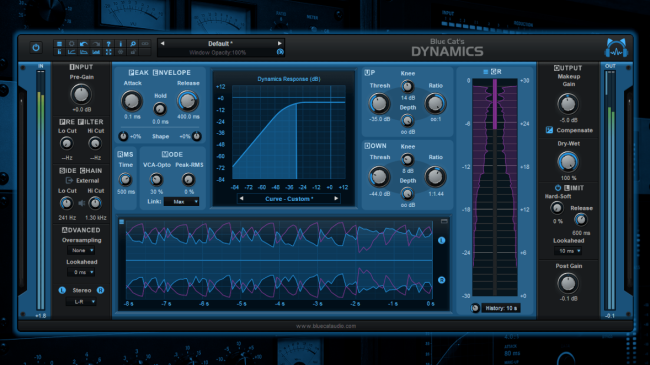Toggle the meters display icon in second toolbar row
The height and width of the screenshot is (365, 650).
tap(59, 52)
